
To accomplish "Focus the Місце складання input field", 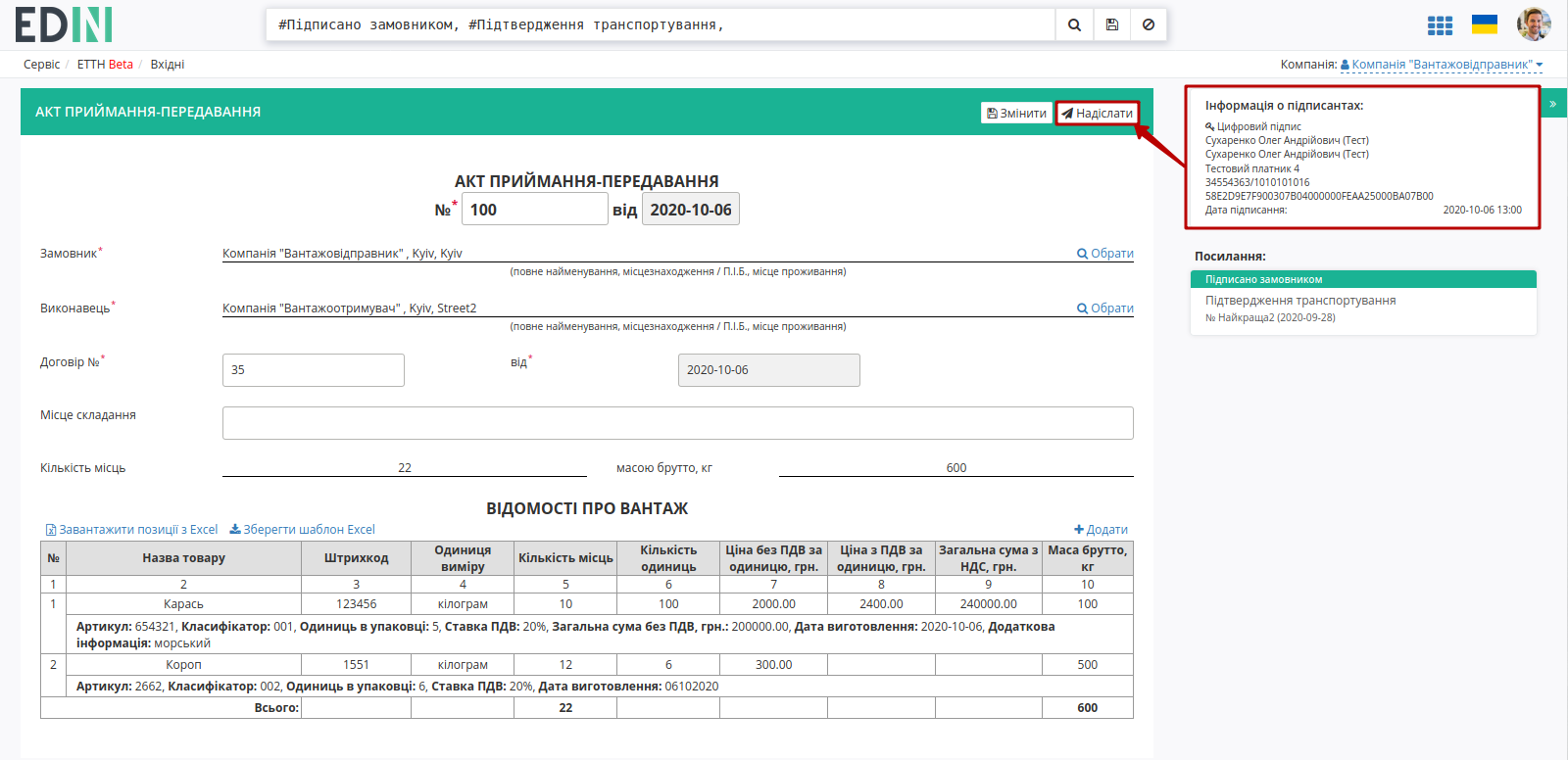I will pos(678,423).
